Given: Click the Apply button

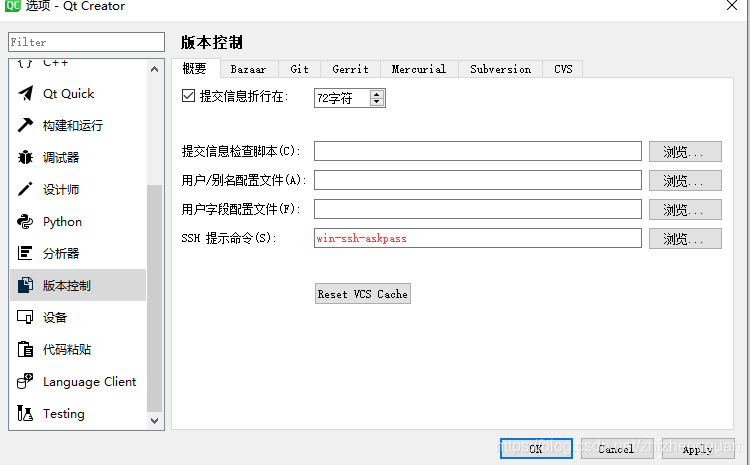Looking at the screenshot, I should (698, 449).
